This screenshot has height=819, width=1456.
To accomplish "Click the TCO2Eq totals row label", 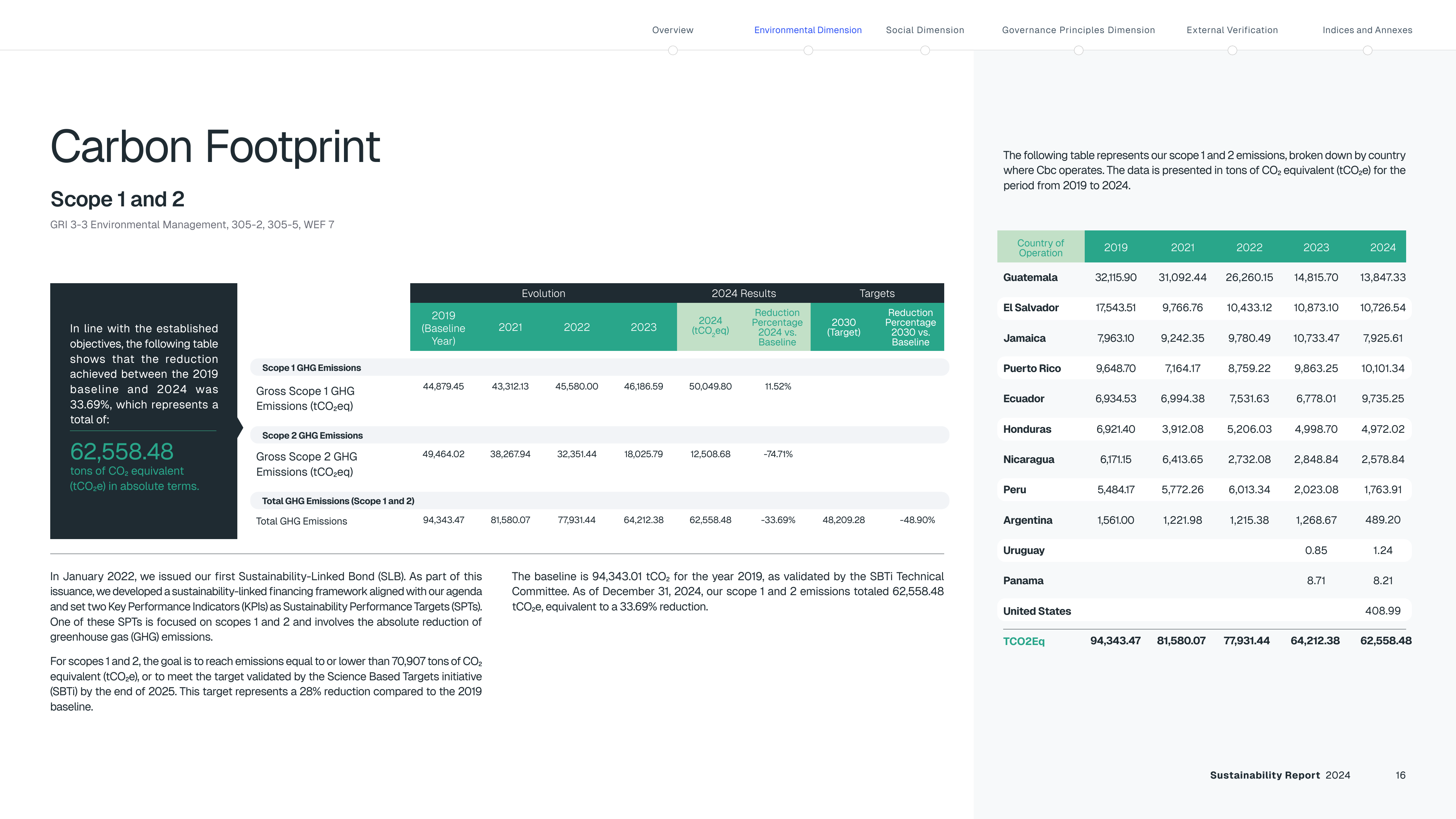I will [1024, 641].
